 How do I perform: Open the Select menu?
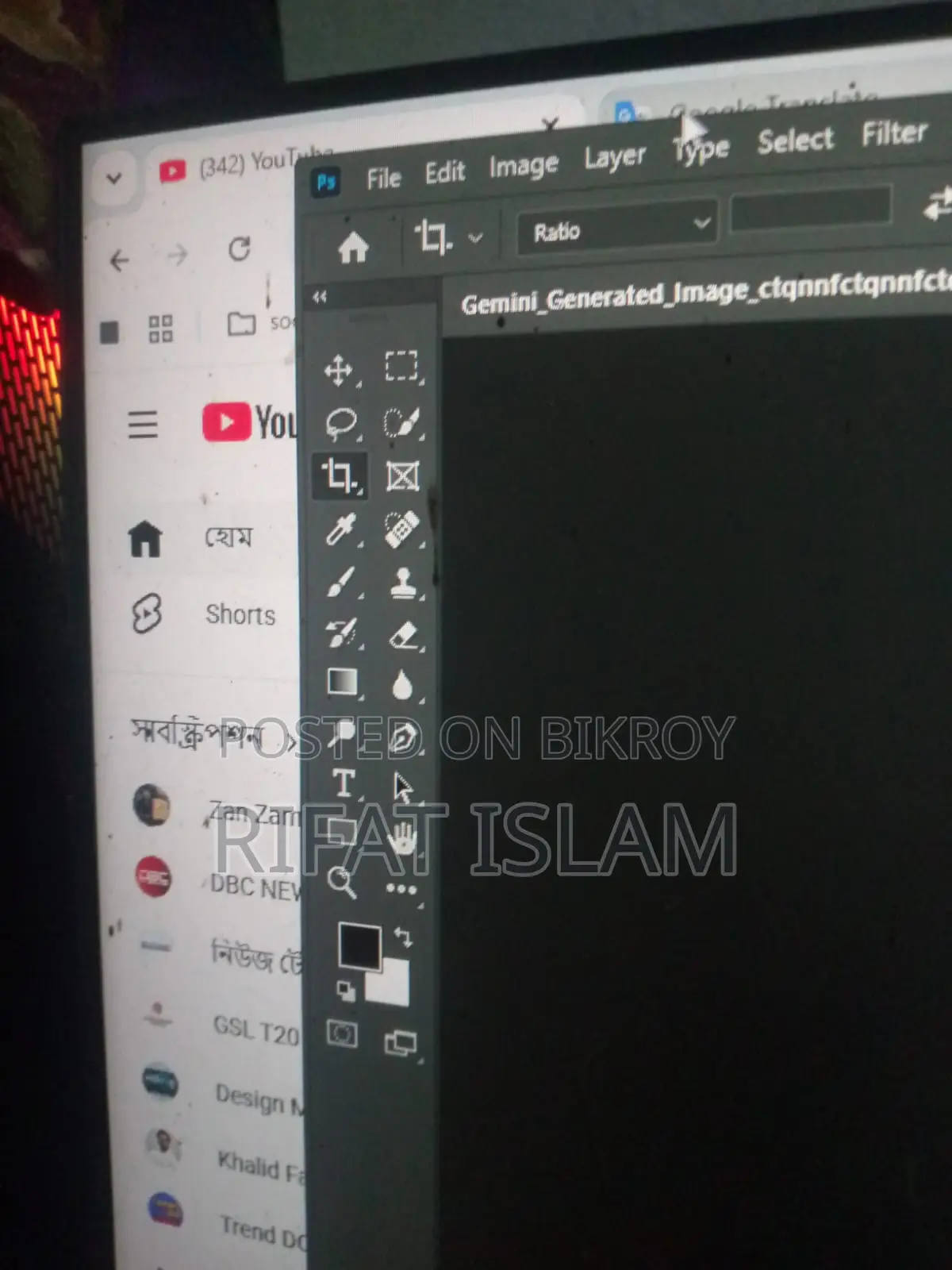coord(795,140)
